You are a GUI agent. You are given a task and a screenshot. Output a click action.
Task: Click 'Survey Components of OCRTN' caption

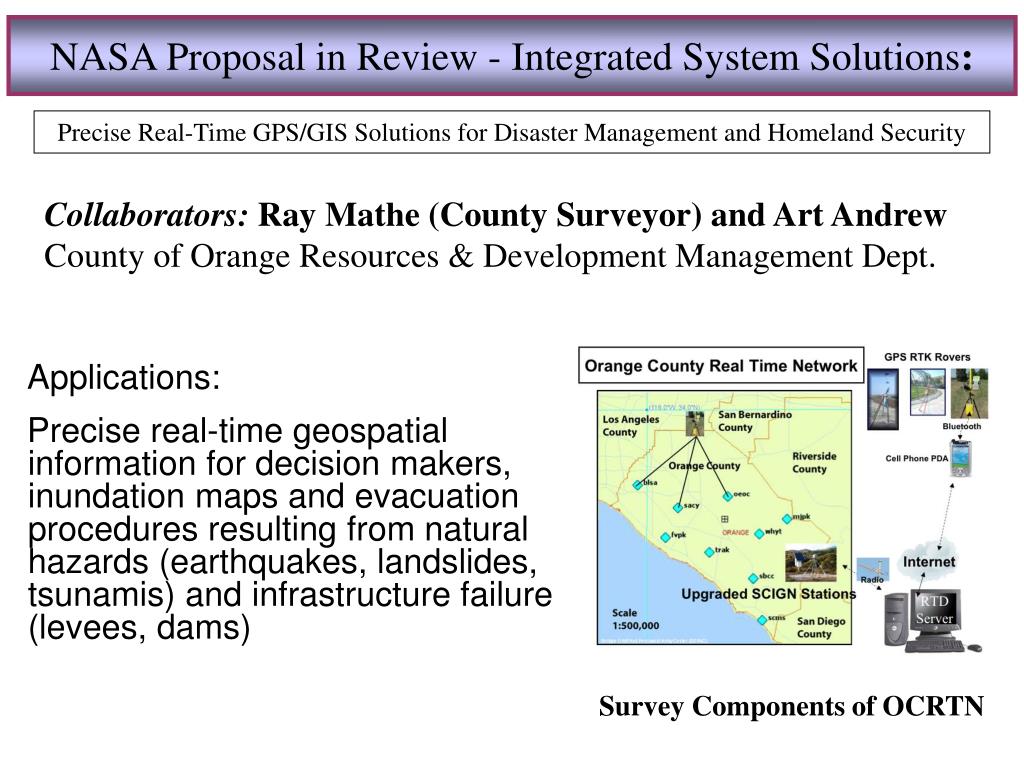pyautogui.click(x=791, y=707)
